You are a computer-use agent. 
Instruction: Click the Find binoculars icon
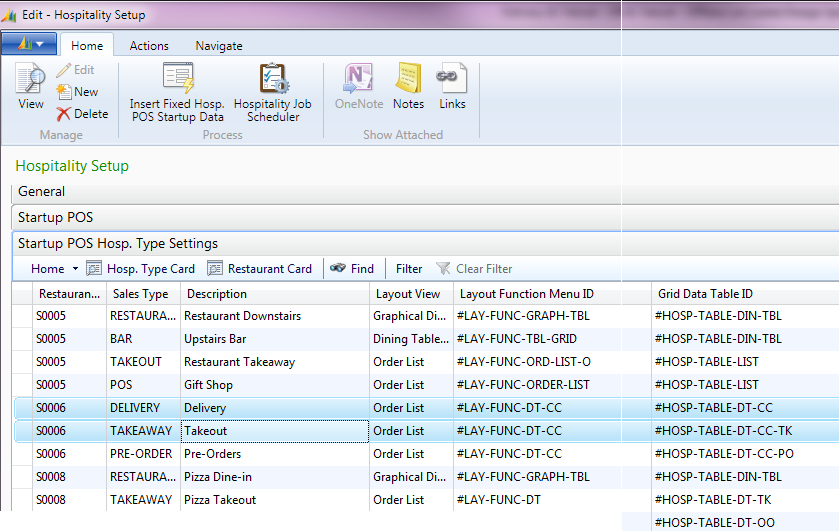point(338,268)
